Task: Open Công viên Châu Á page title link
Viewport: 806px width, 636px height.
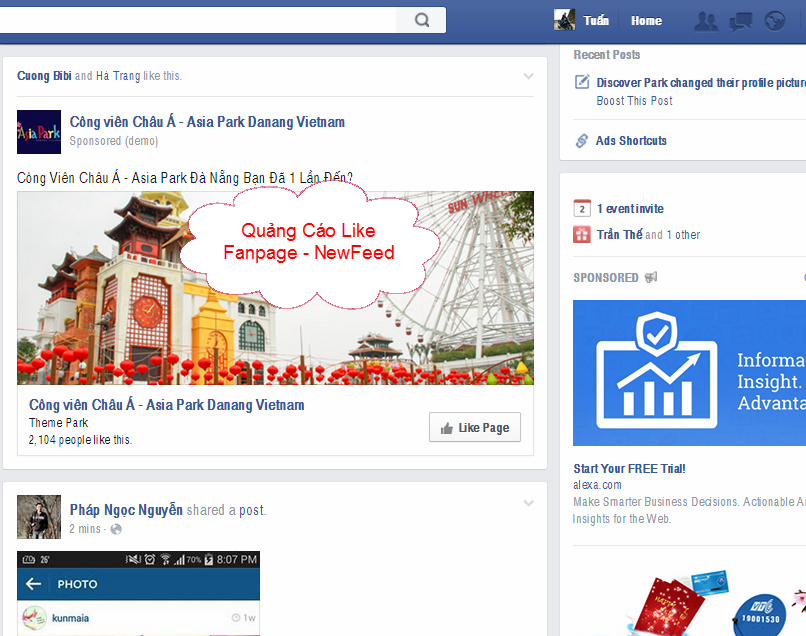Action: tap(207, 122)
